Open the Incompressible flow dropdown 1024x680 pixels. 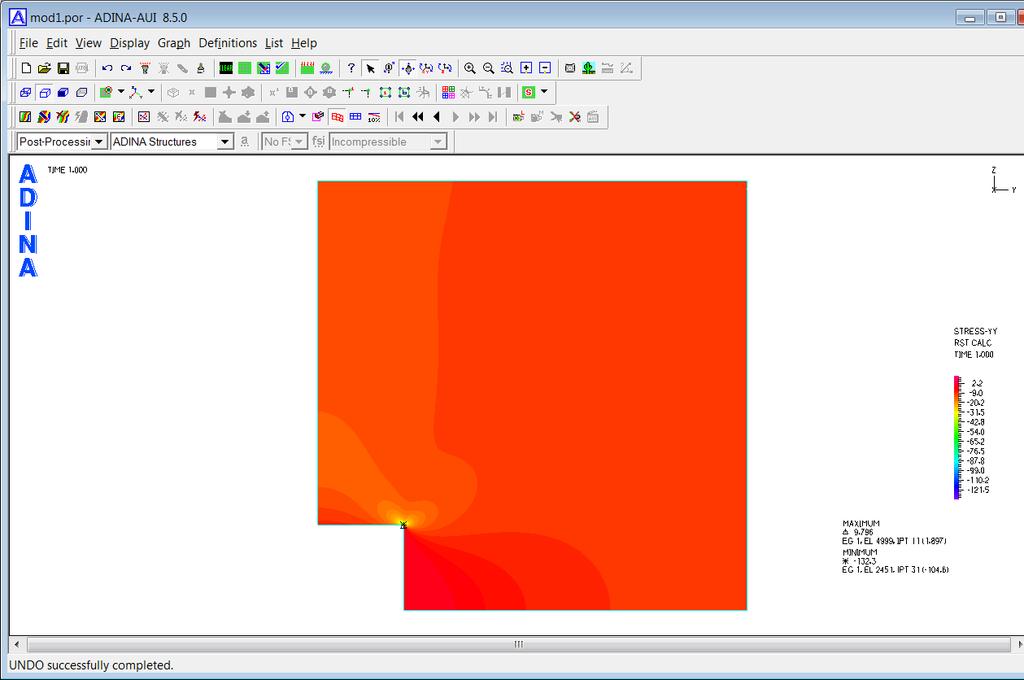pyautogui.click(x=438, y=142)
